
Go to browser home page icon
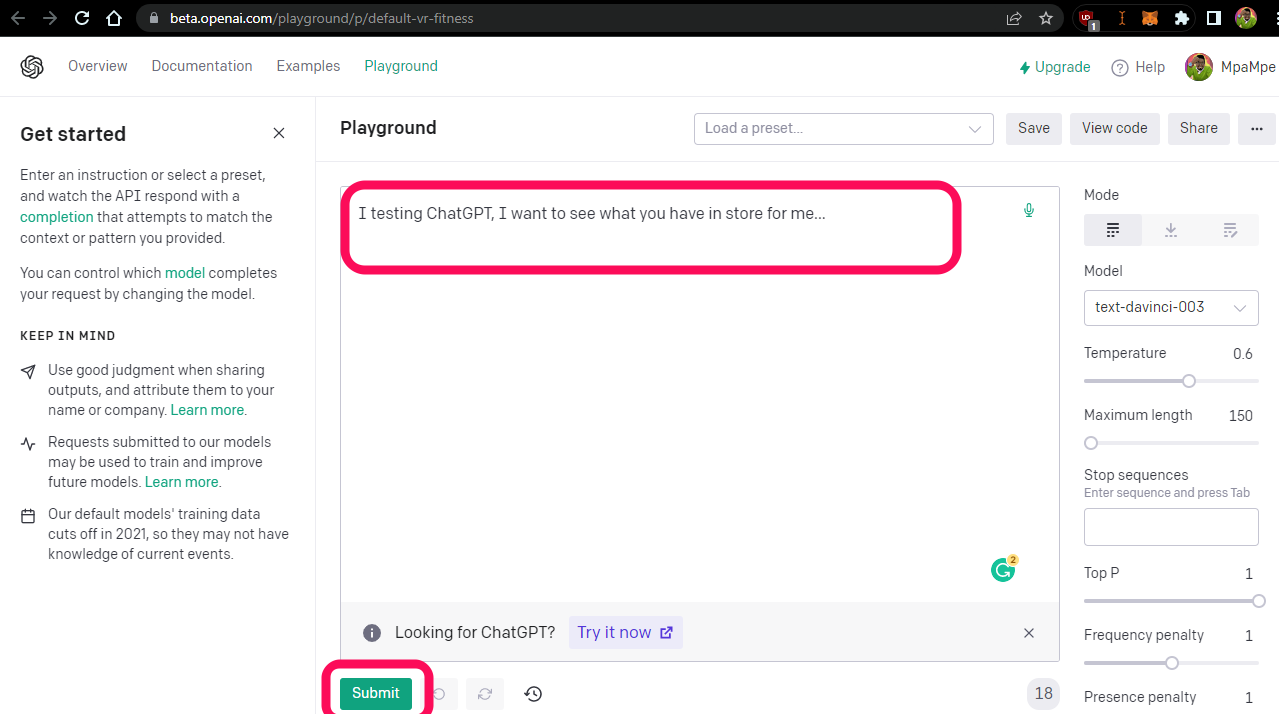[x=114, y=18]
